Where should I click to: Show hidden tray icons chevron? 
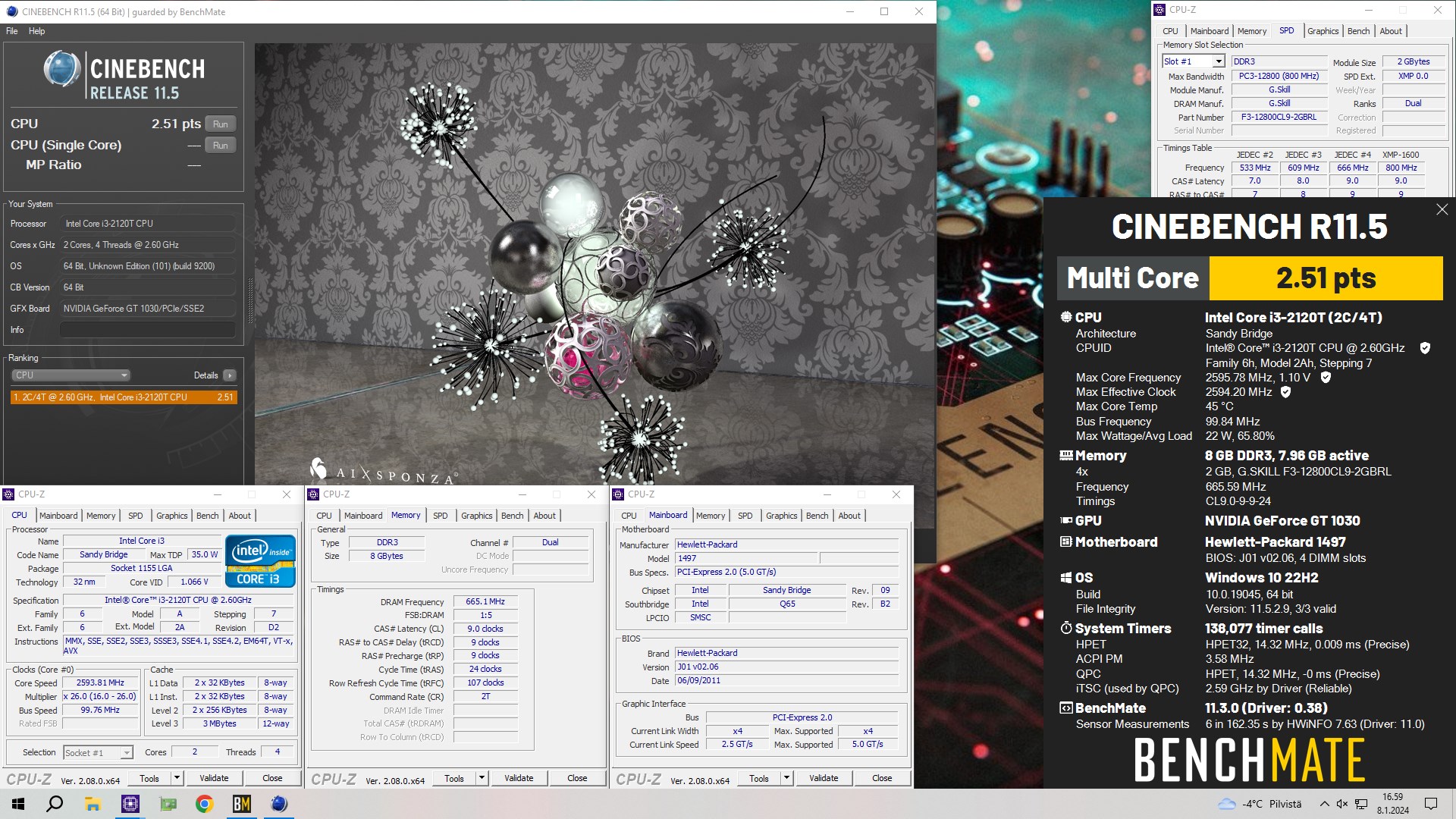1324,804
